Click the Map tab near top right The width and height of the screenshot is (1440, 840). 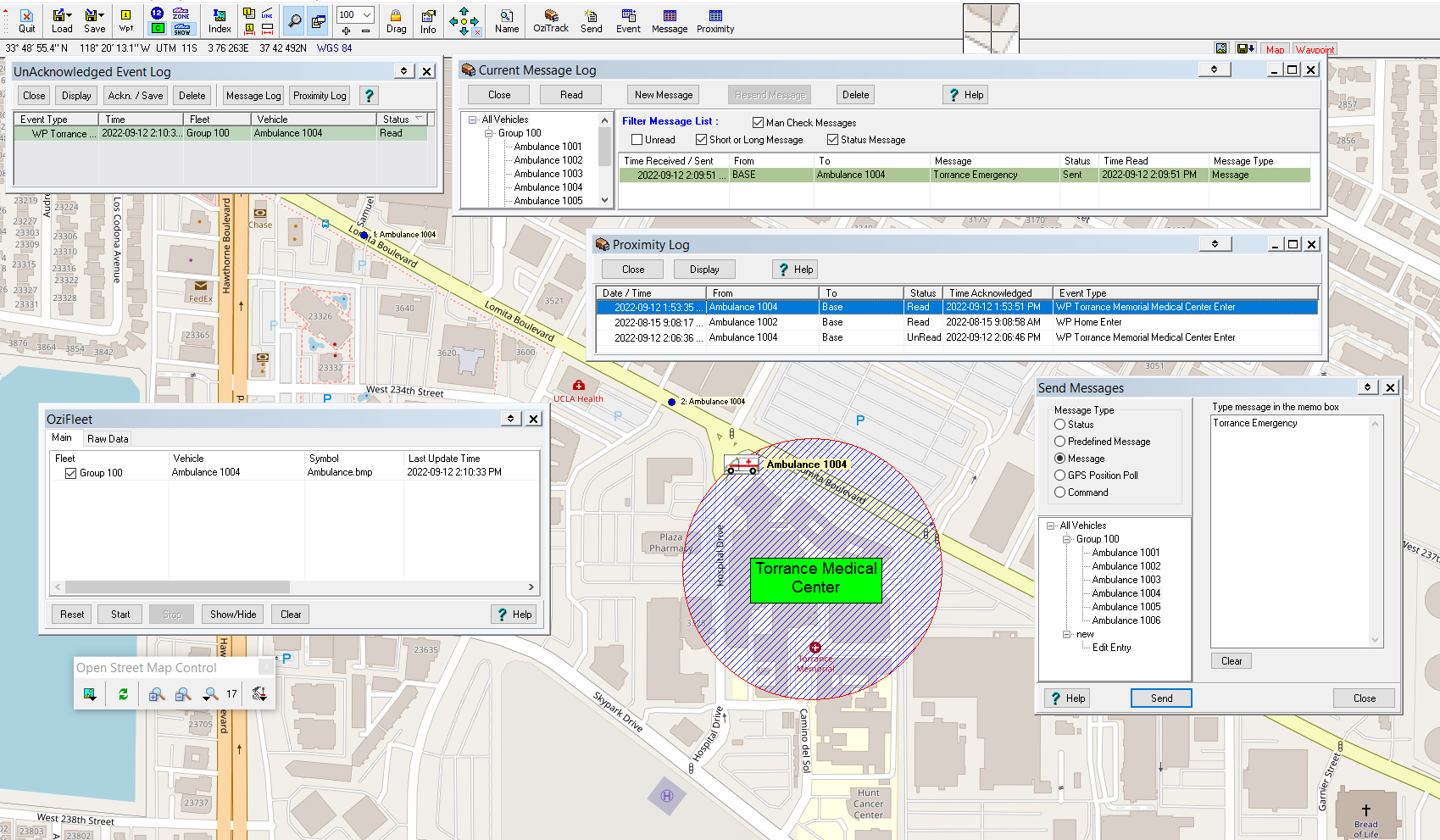pyautogui.click(x=1275, y=49)
